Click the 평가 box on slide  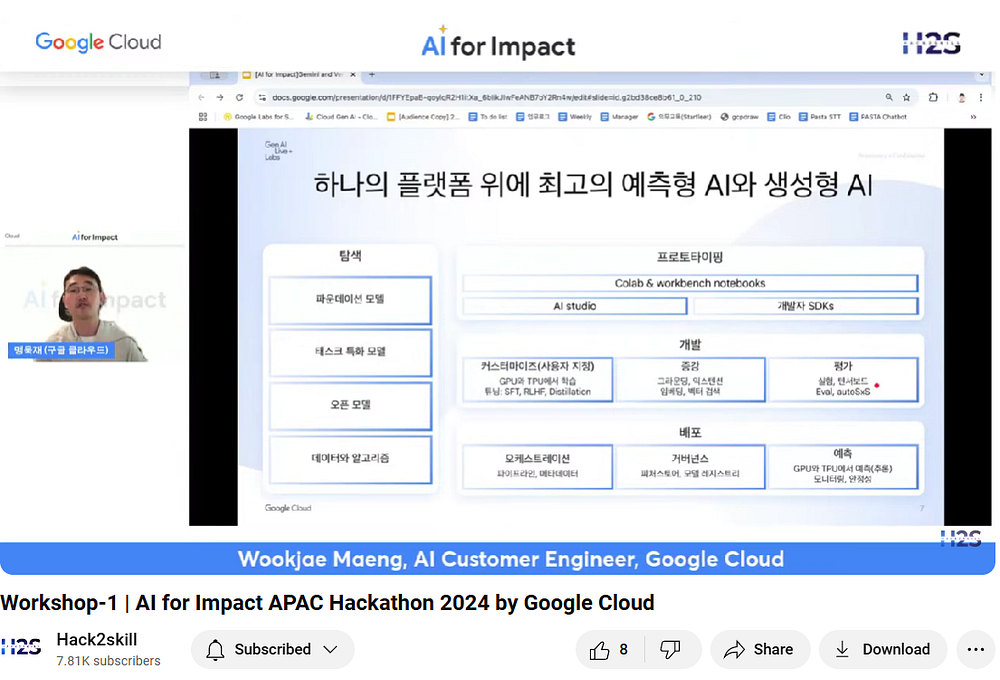tap(843, 379)
